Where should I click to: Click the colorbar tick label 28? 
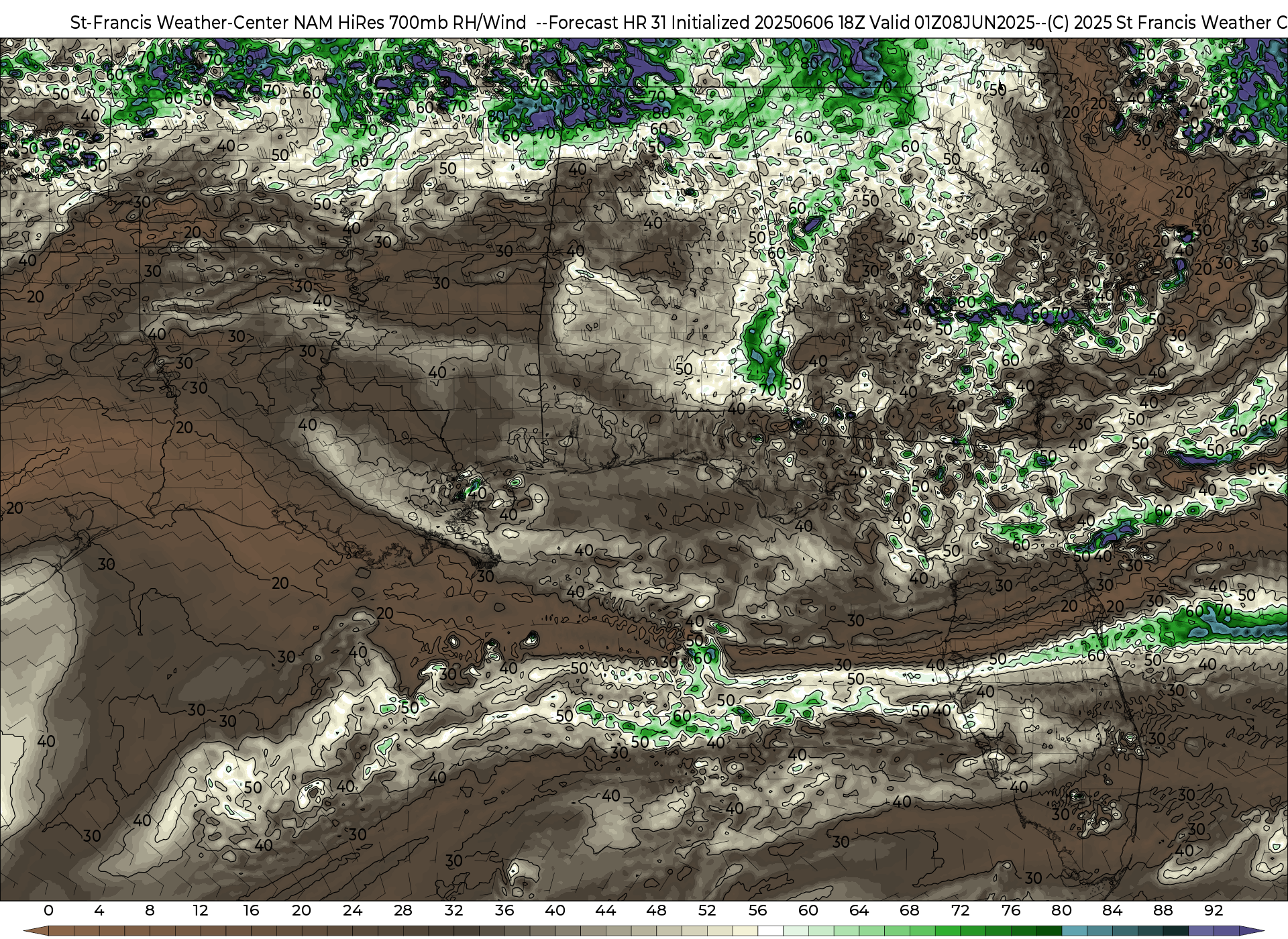403,910
